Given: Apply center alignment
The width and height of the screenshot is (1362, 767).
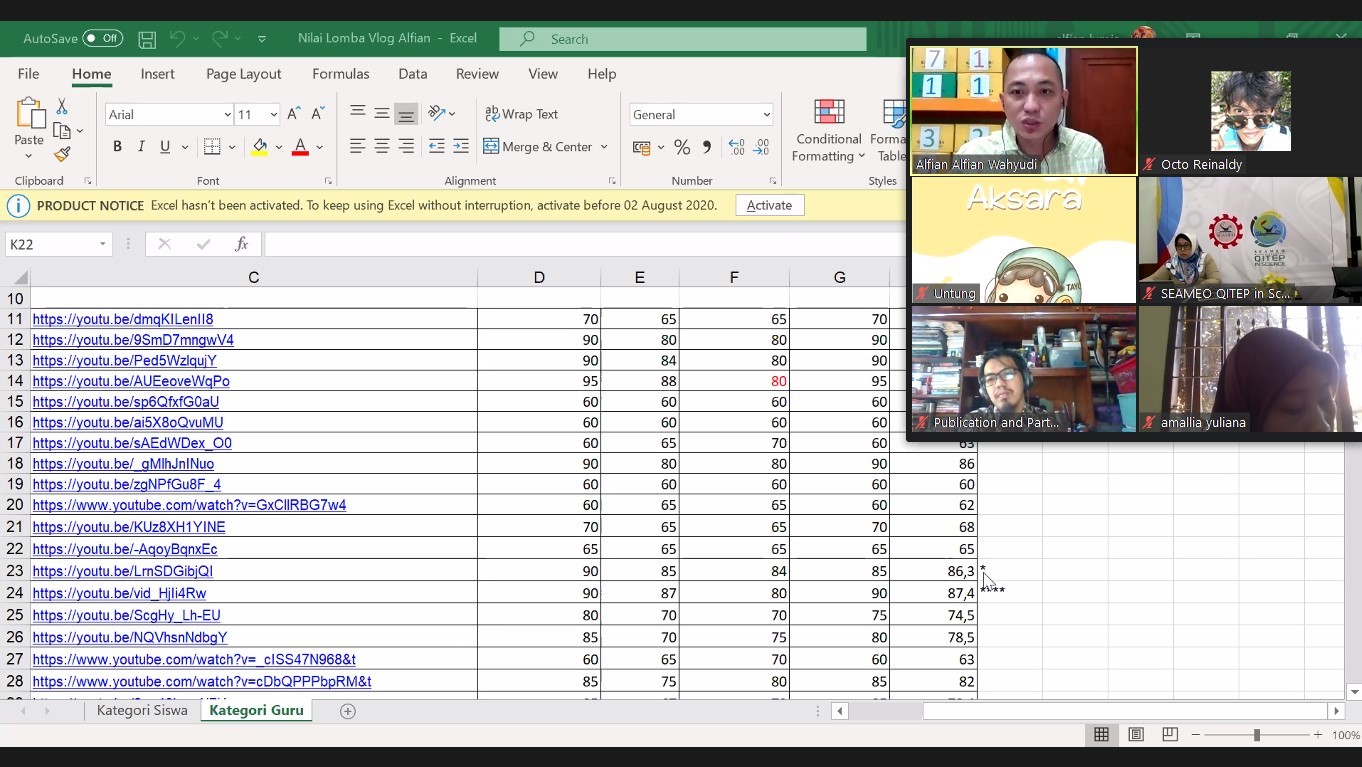Looking at the screenshot, I should click(381, 146).
